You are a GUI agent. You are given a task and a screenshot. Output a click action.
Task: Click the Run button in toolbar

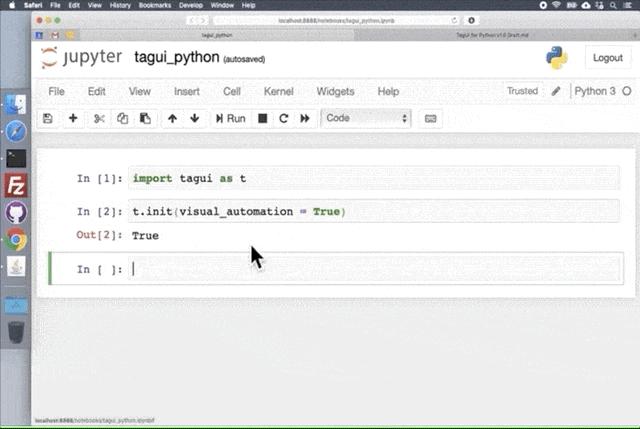[230, 118]
